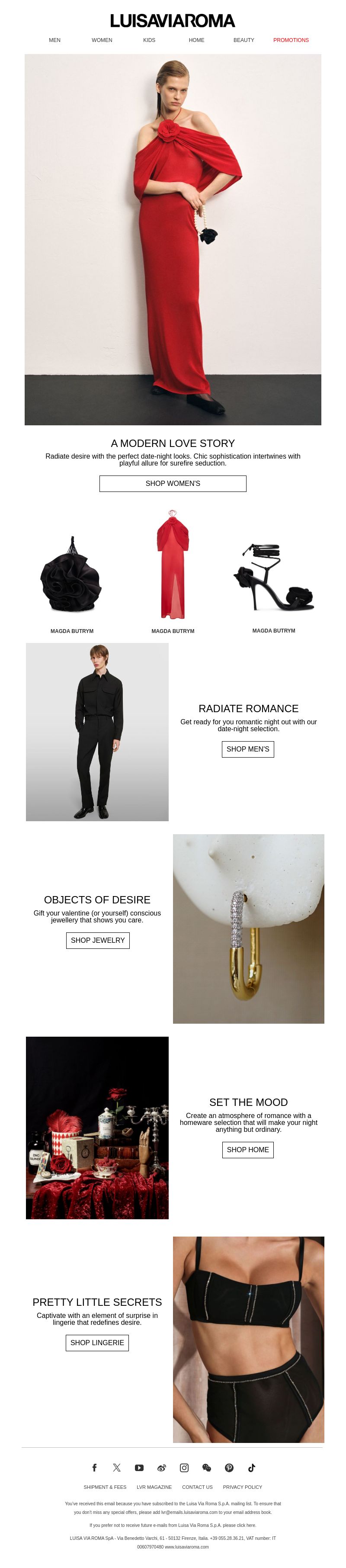Open the X (Twitter) icon
The height and width of the screenshot is (1568, 346).
(x=117, y=1468)
